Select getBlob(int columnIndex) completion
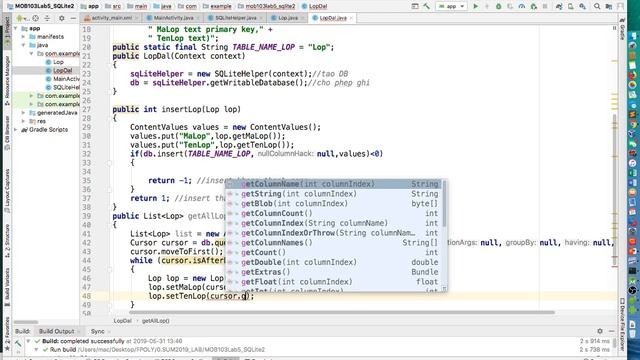640x360 pixels. [x=333, y=204]
